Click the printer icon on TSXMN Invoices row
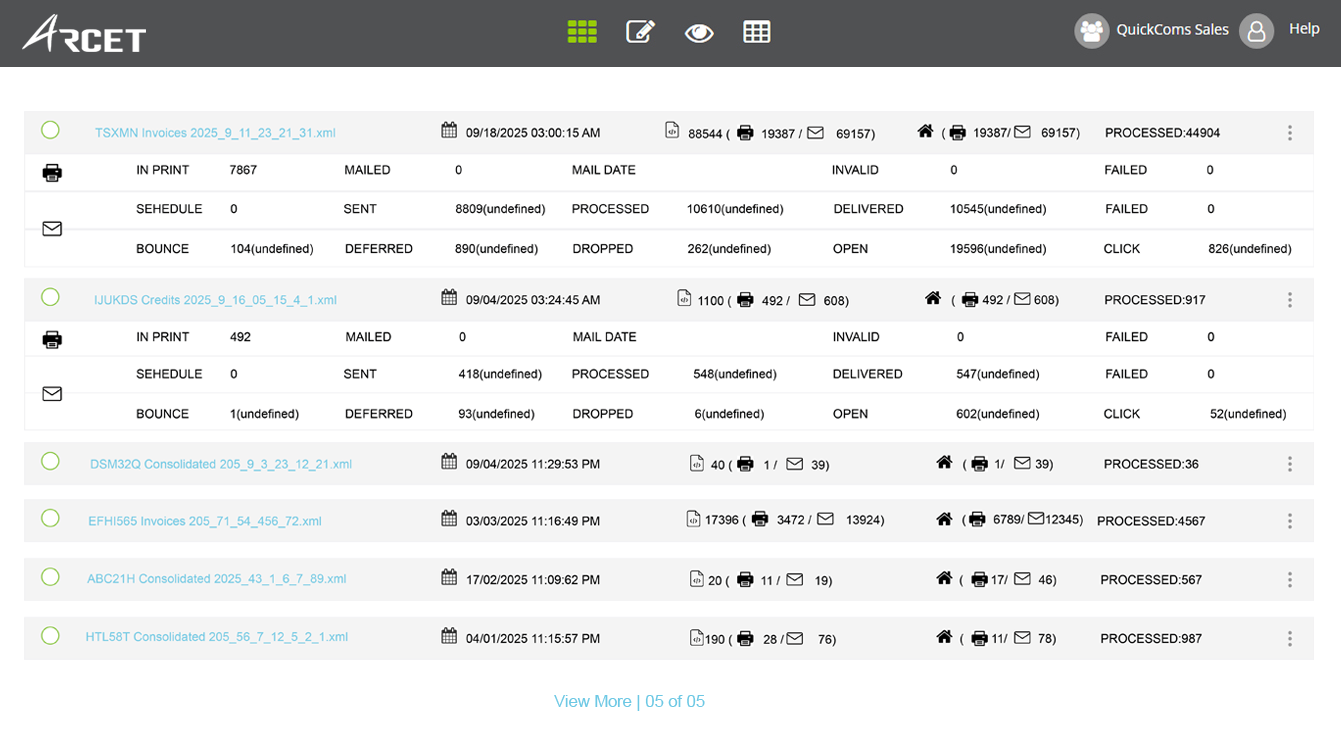 (x=50, y=172)
